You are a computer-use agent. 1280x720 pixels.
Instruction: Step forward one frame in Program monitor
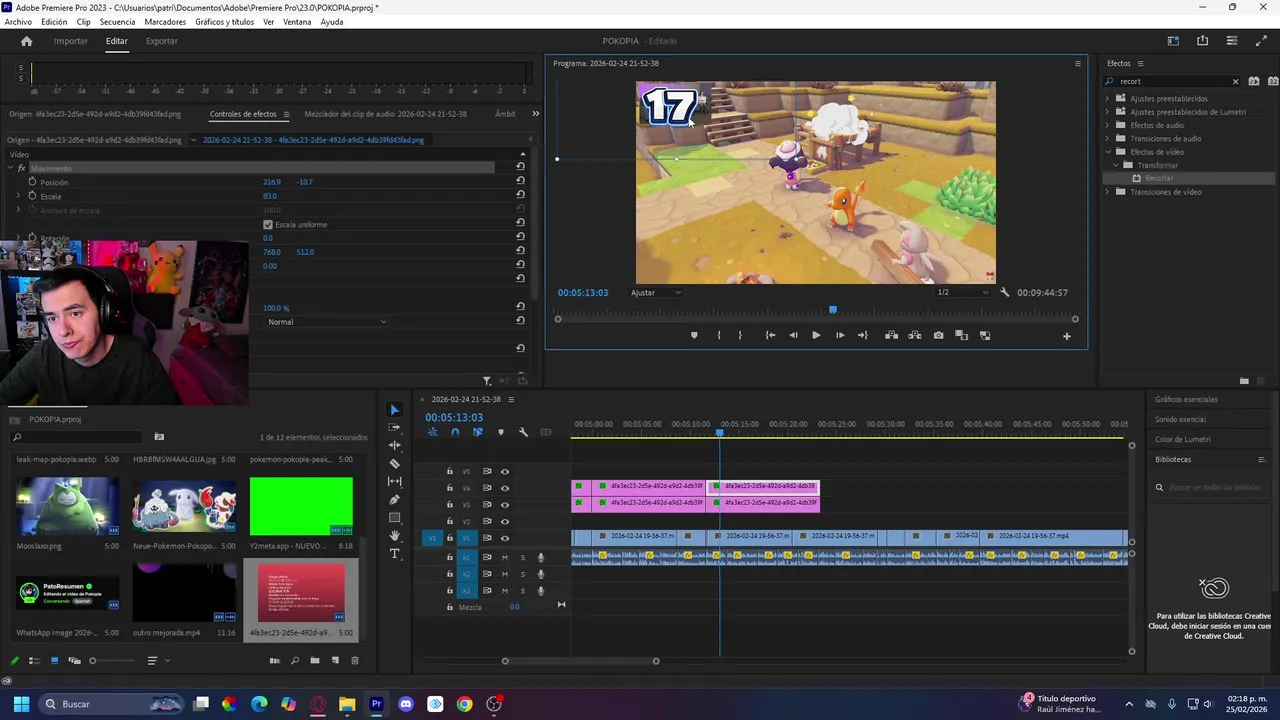click(x=839, y=336)
